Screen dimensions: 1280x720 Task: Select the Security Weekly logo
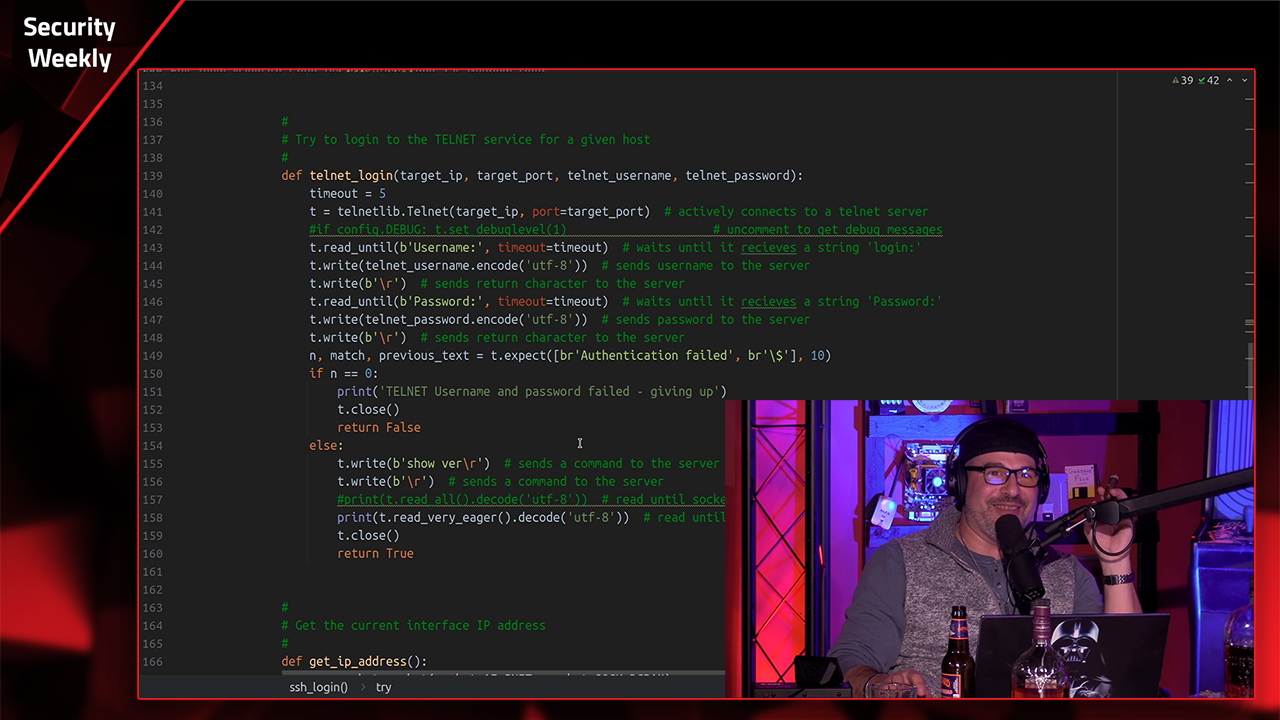click(x=68, y=42)
